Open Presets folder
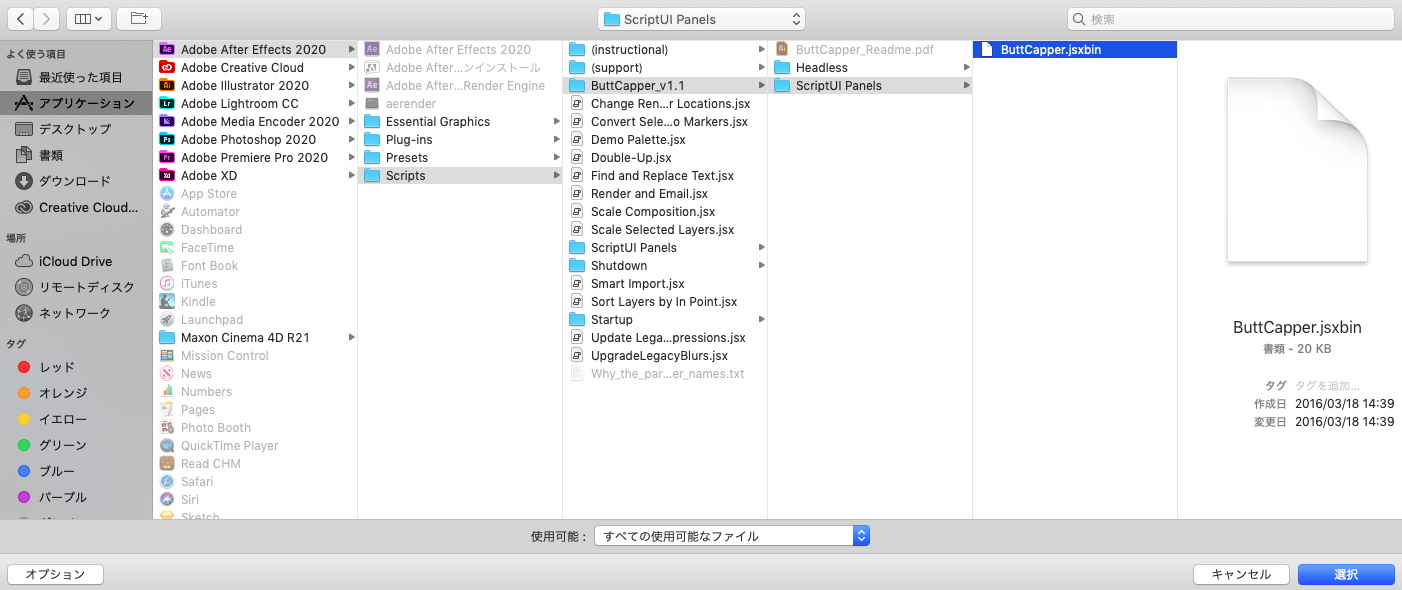Image resolution: width=1402 pixels, height=590 pixels. 460,157
